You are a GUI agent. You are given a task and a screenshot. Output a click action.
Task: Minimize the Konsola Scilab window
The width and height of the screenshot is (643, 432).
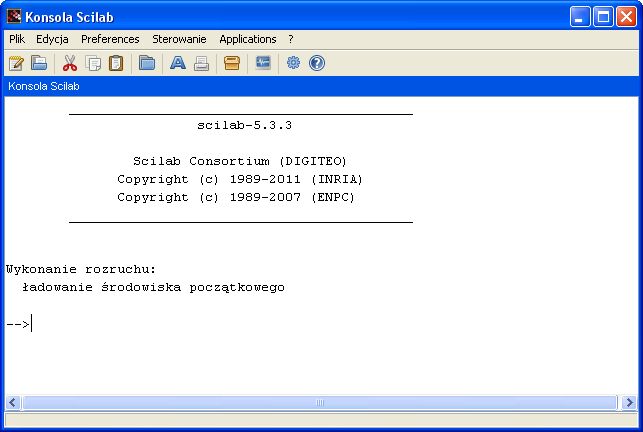coord(580,17)
